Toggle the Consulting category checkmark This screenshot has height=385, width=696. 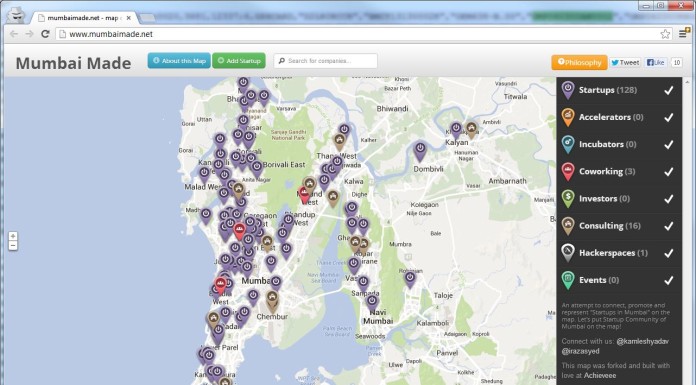[x=668, y=226]
